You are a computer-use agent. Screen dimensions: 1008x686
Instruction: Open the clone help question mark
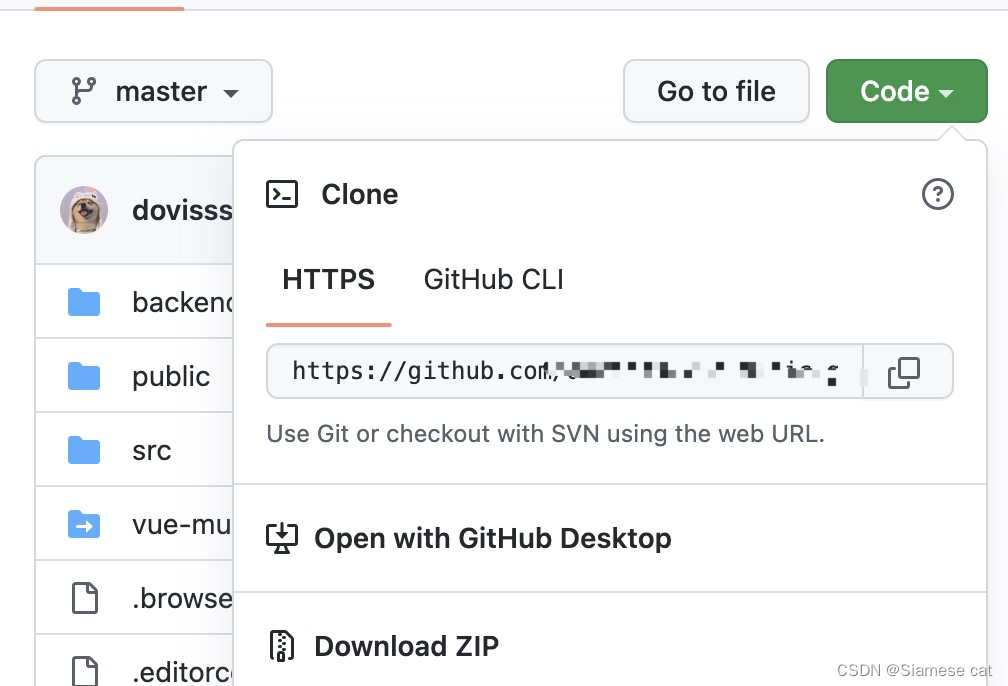tap(937, 194)
